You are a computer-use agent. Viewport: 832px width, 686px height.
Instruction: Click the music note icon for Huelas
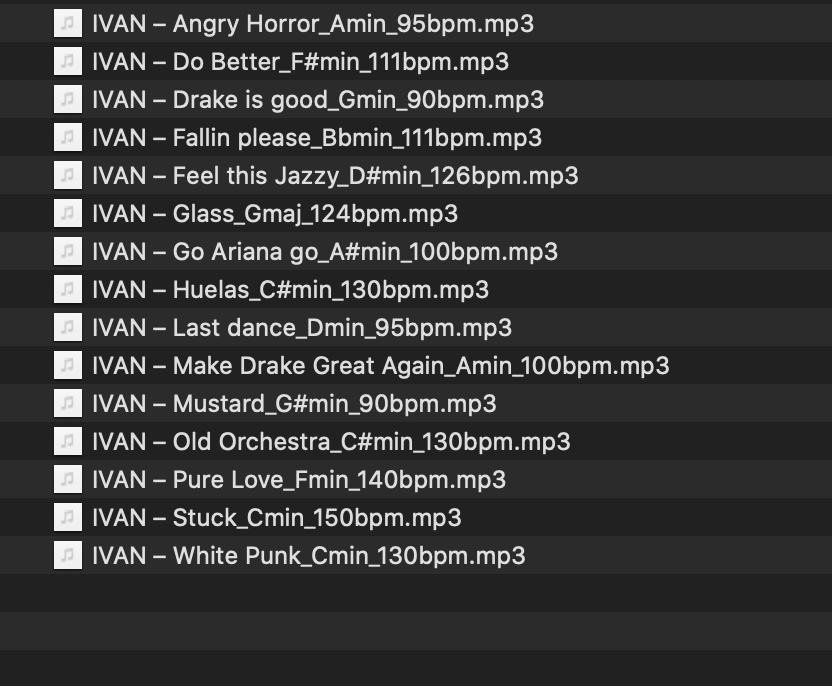point(67,289)
